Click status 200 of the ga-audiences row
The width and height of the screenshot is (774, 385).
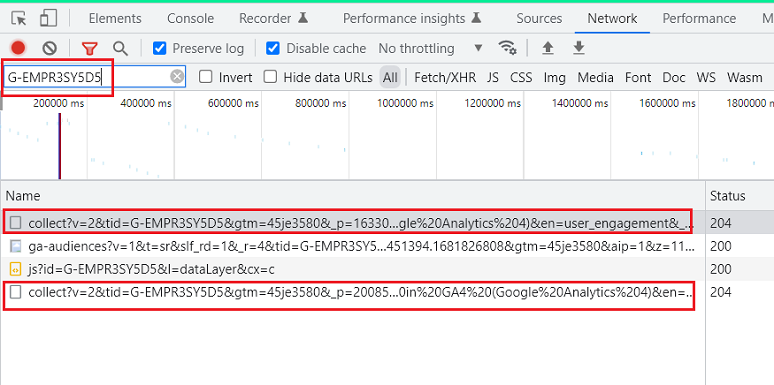point(720,246)
